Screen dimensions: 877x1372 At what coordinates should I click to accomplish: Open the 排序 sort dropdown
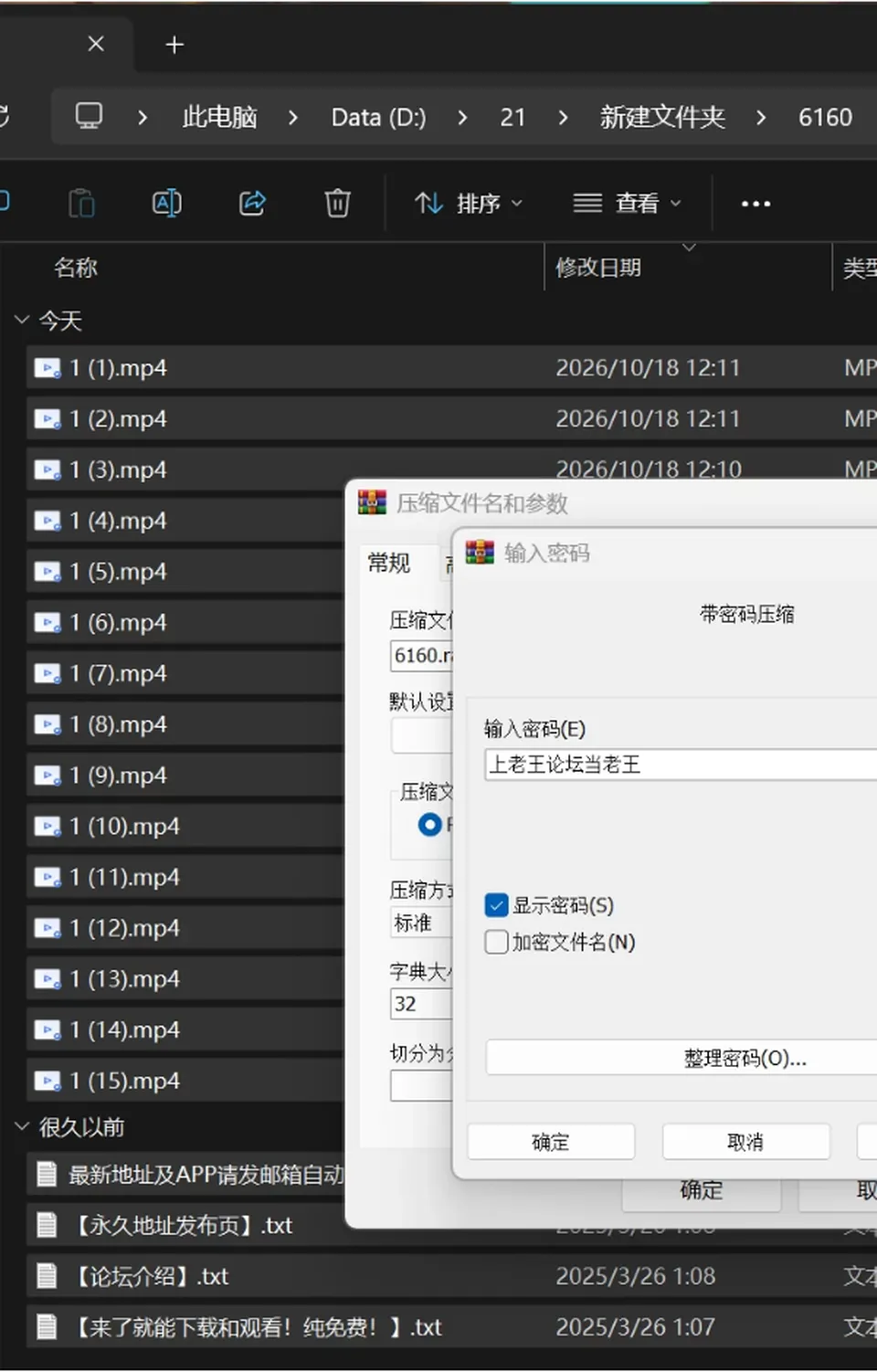point(469,203)
